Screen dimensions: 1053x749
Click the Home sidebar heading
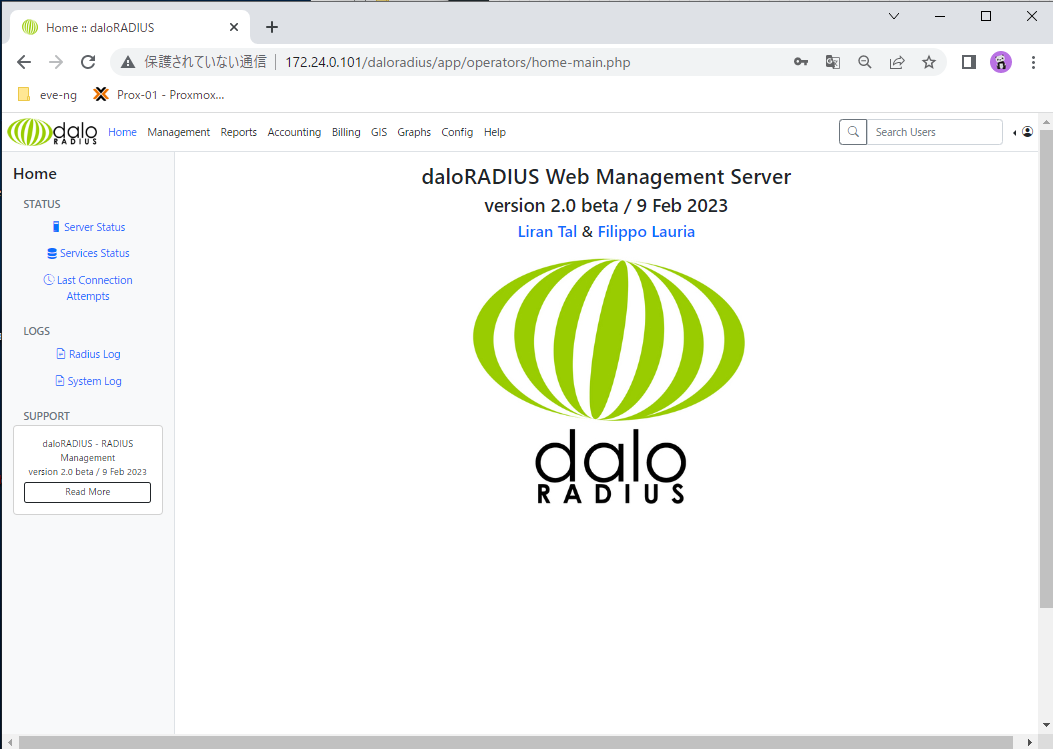pyautogui.click(x=35, y=174)
